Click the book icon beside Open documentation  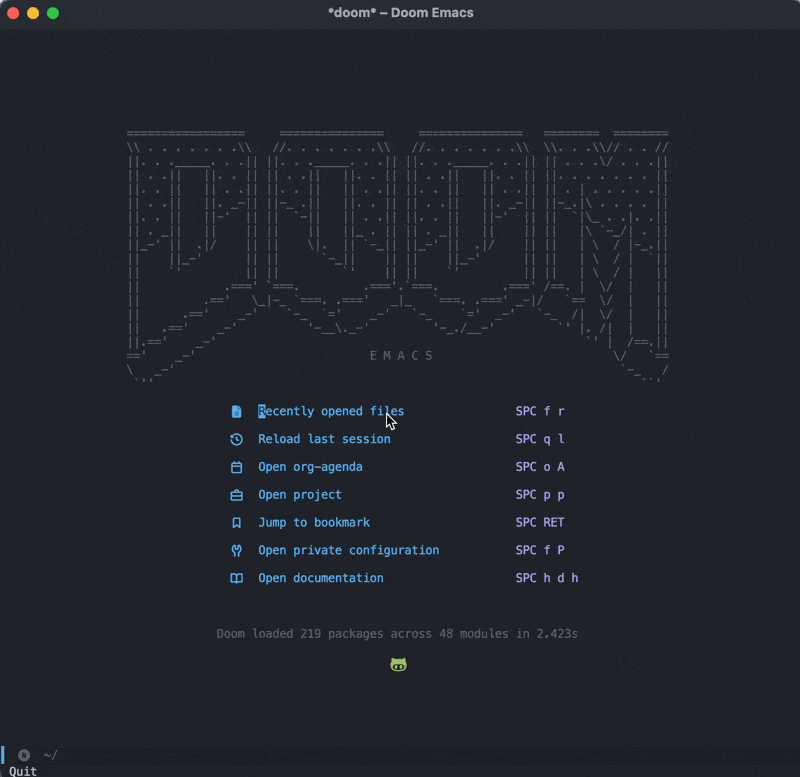click(236, 578)
